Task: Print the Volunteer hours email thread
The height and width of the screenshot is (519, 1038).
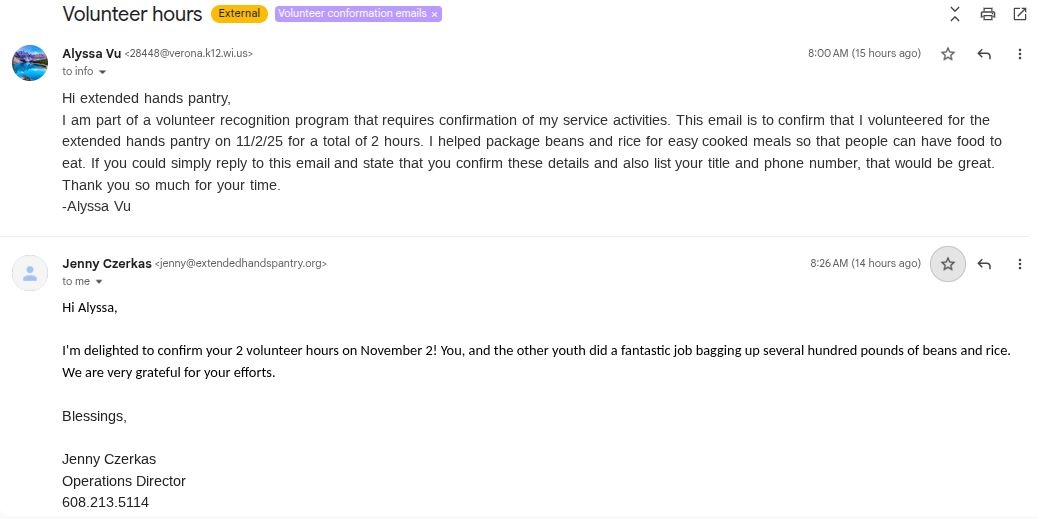Action: click(x=988, y=14)
